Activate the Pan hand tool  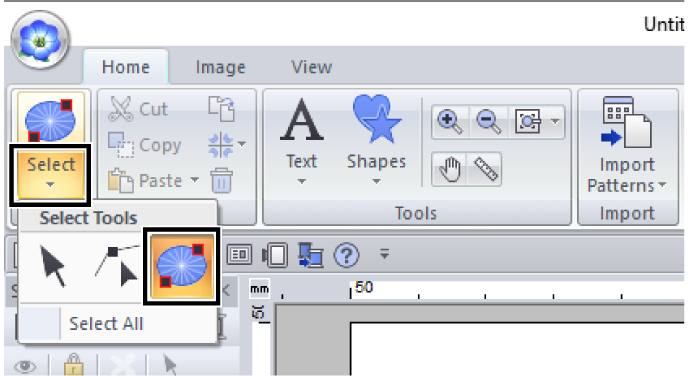coord(450,169)
